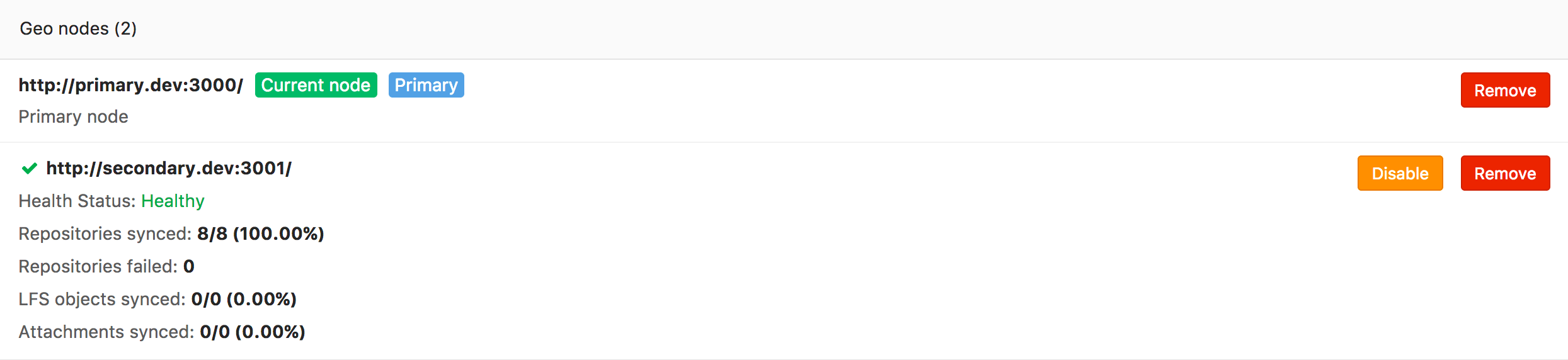Remove the secondary.dev:3001 node
The height and width of the screenshot is (360, 1568).
1504,174
